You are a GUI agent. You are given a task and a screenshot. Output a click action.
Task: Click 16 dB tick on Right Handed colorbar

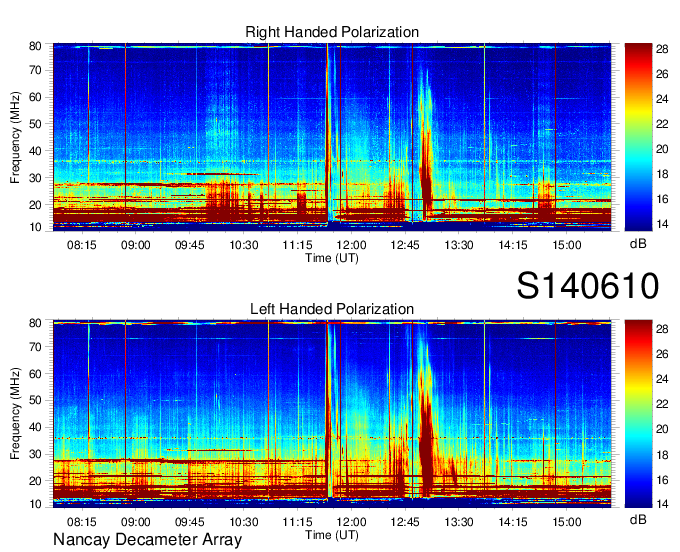pyautogui.click(x=662, y=199)
